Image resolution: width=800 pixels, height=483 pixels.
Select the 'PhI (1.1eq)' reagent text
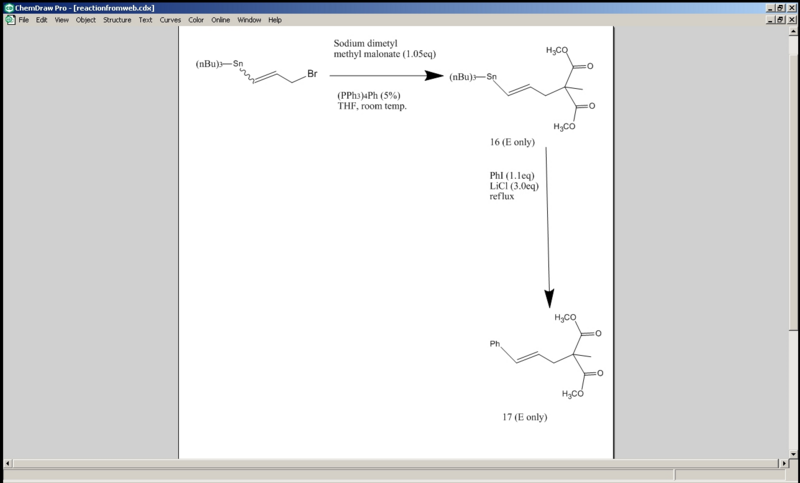(x=512, y=175)
